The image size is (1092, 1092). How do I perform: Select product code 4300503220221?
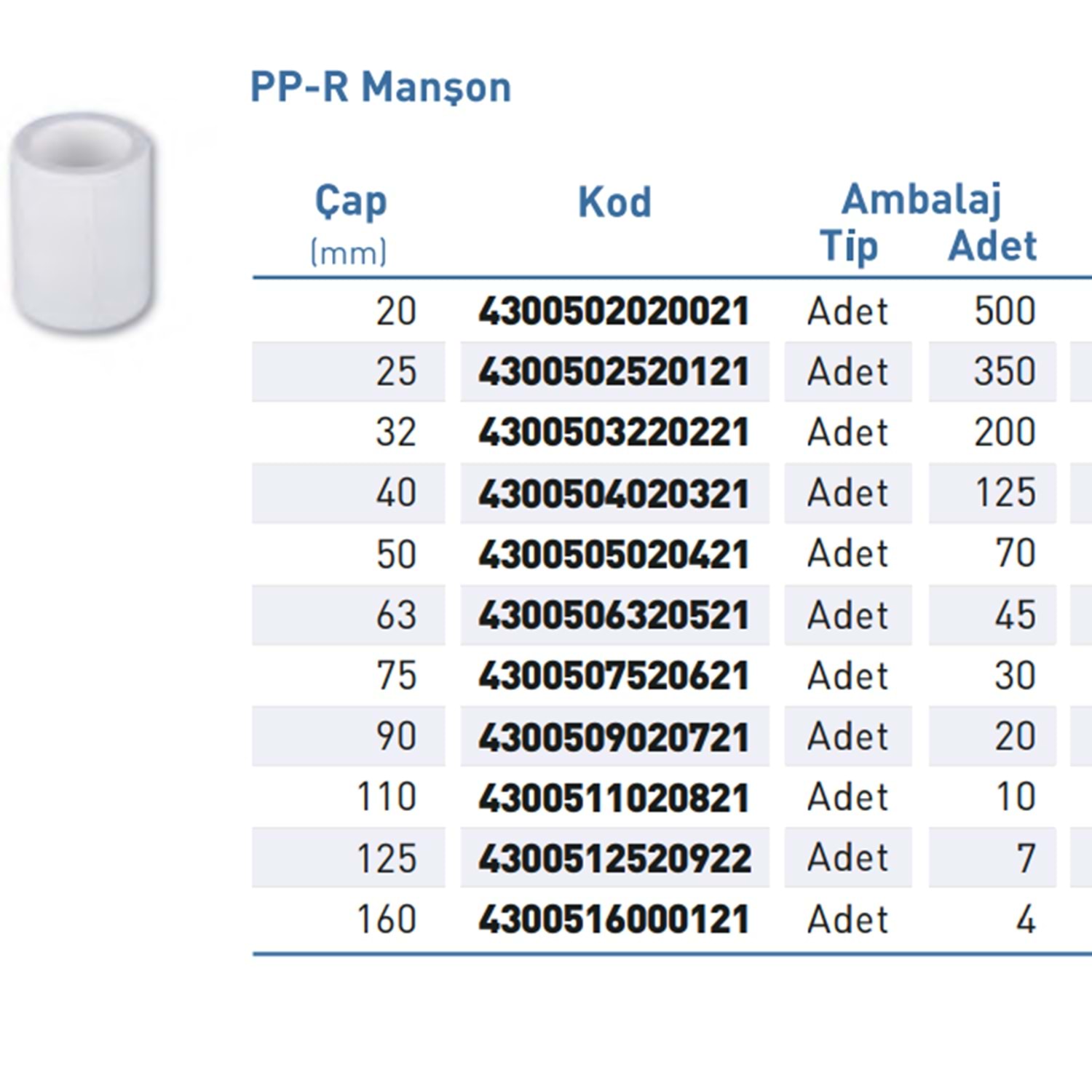pyautogui.click(x=614, y=432)
